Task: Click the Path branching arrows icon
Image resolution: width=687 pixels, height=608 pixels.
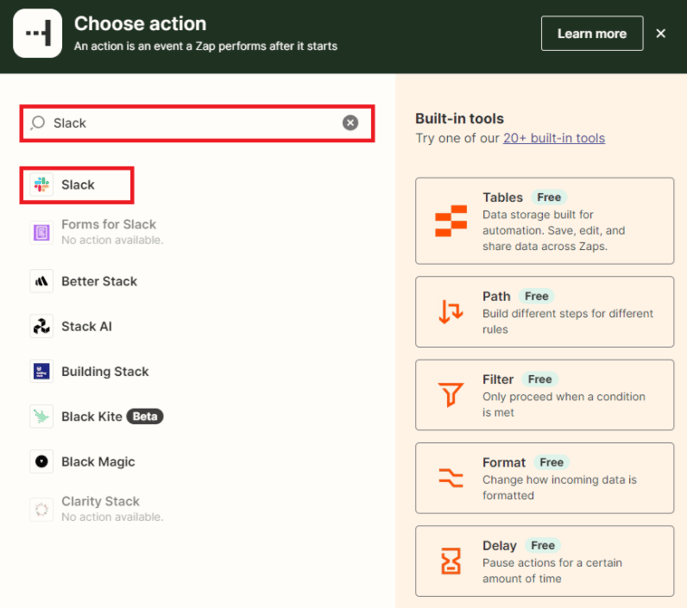Action: (451, 312)
